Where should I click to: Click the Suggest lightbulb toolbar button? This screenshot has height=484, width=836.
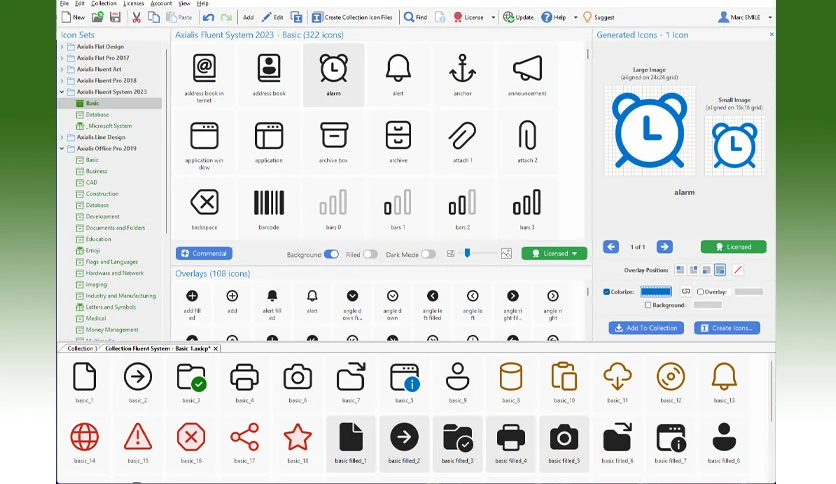click(598, 17)
